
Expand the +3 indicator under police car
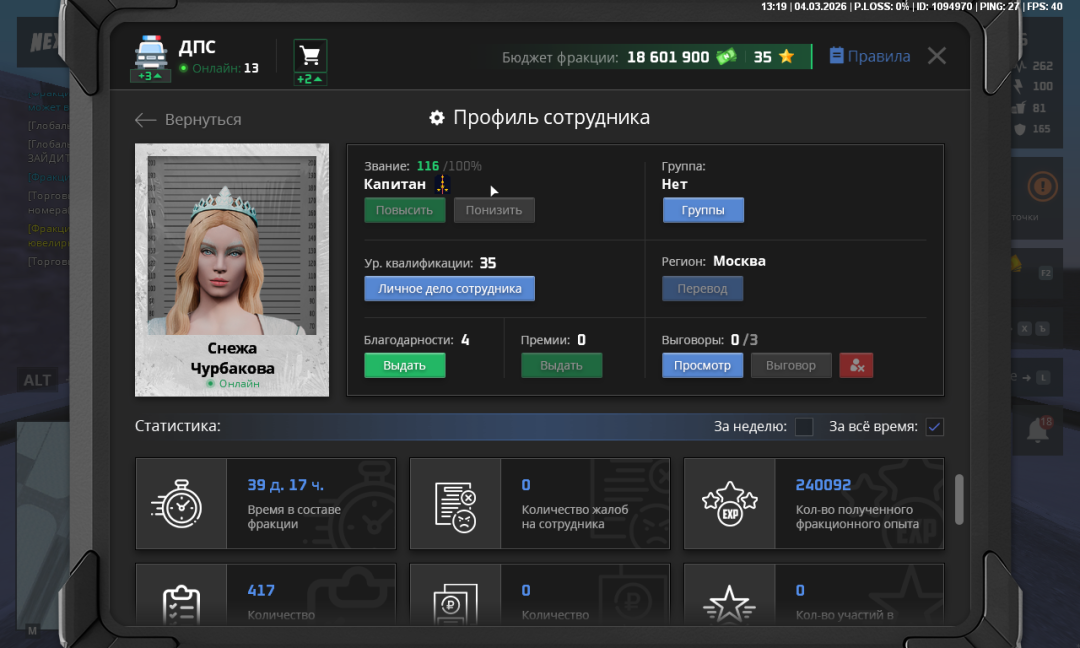pos(150,76)
